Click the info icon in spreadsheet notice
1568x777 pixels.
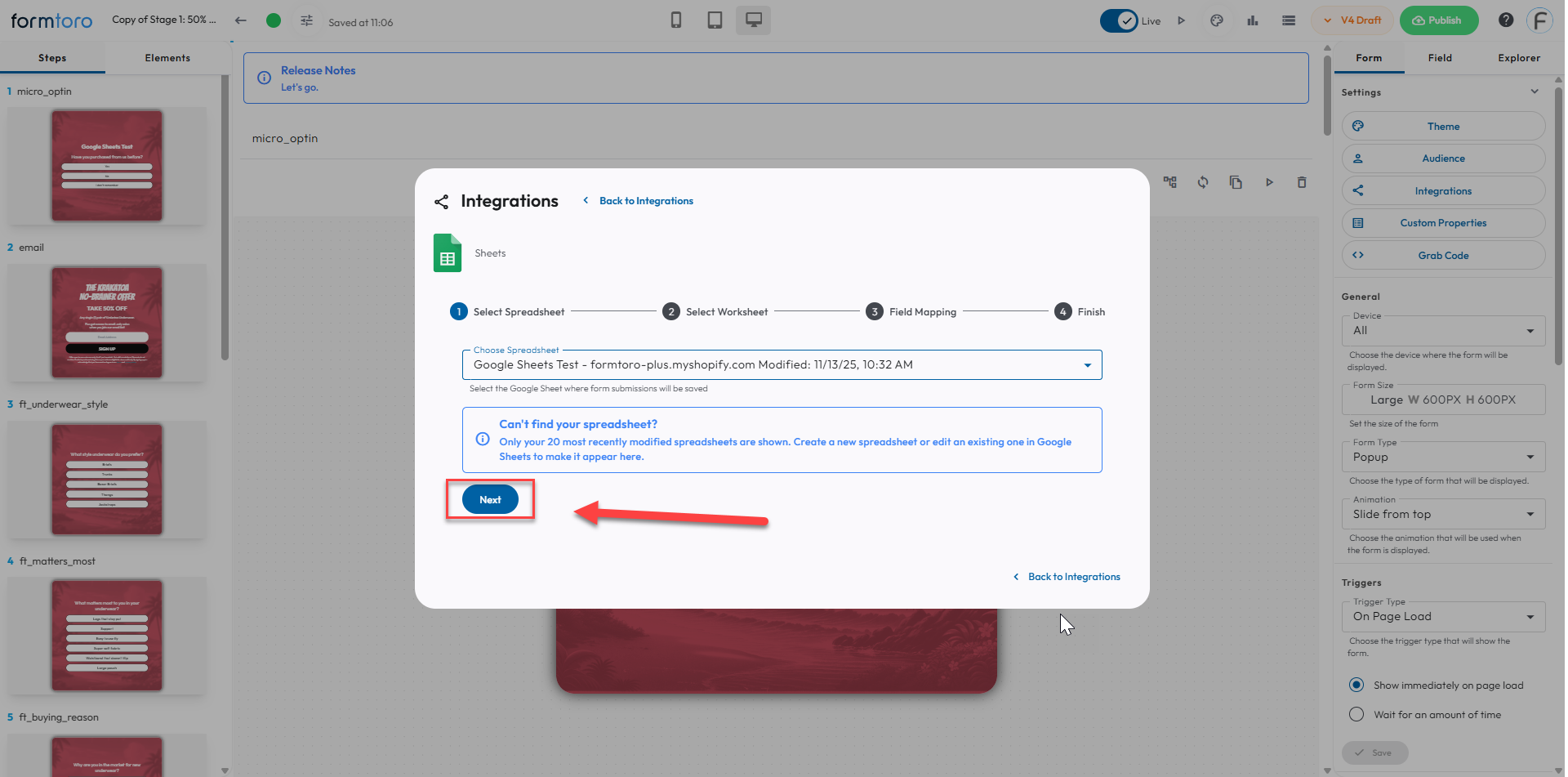point(483,439)
